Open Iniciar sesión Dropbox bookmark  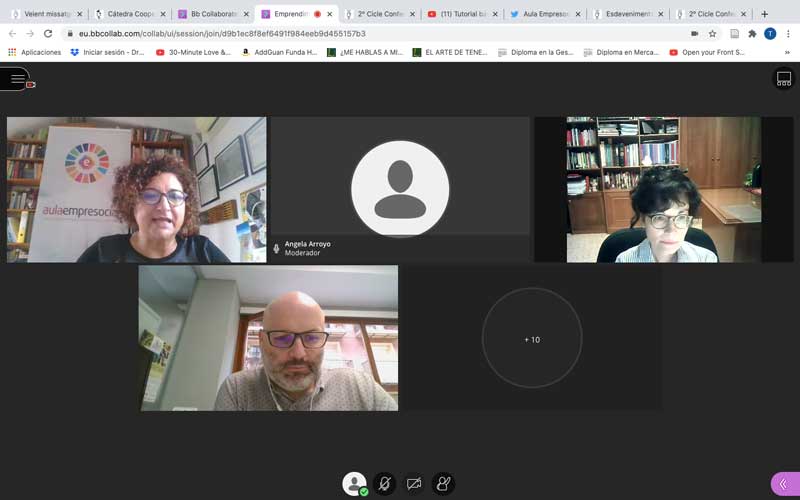point(108,53)
